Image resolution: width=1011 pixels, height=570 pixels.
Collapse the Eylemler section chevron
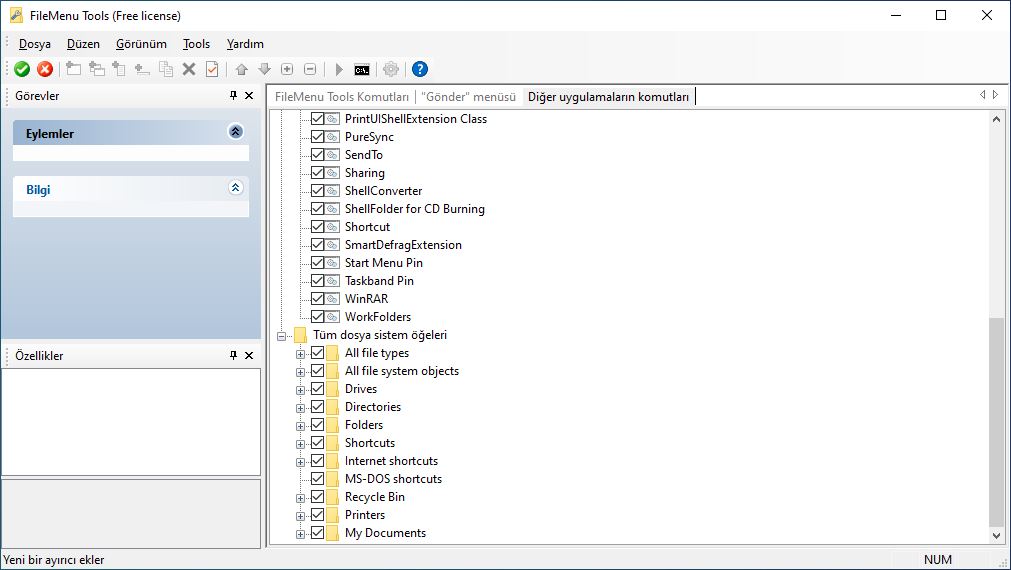click(235, 132)
